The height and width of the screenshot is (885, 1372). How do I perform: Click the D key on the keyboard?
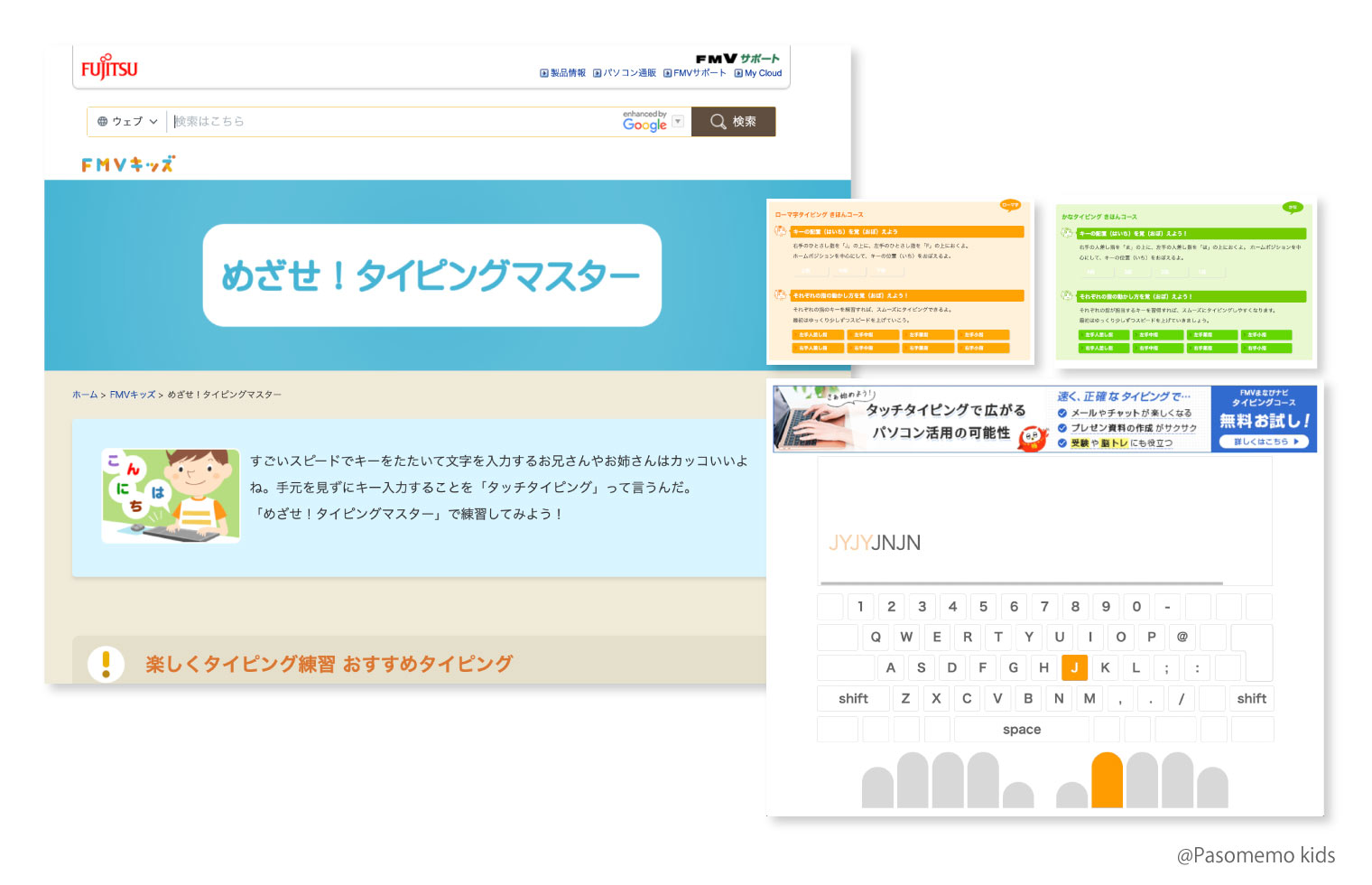coord(952,667)
